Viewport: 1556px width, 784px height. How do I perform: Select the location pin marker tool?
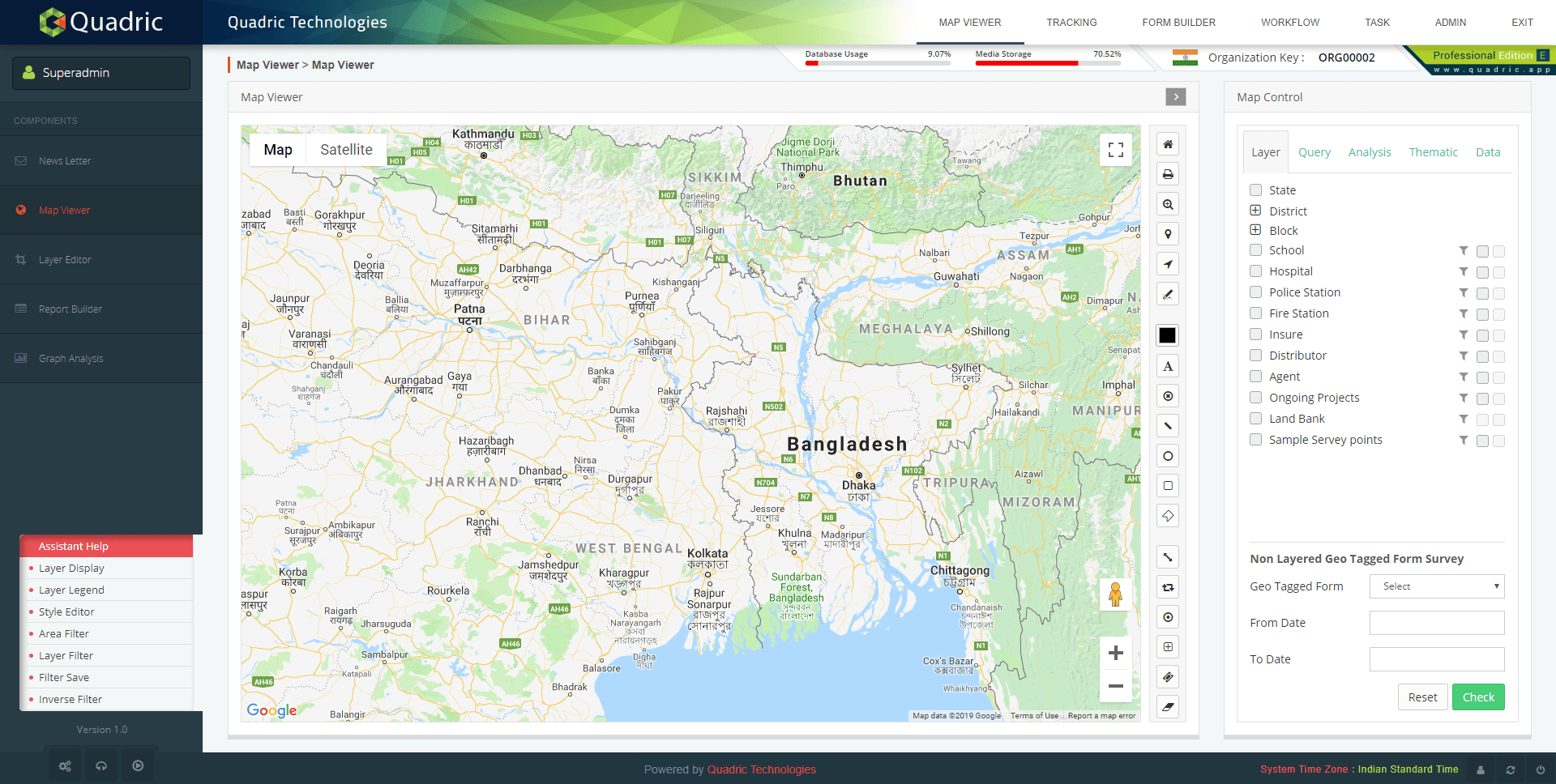pos(1168,234)
